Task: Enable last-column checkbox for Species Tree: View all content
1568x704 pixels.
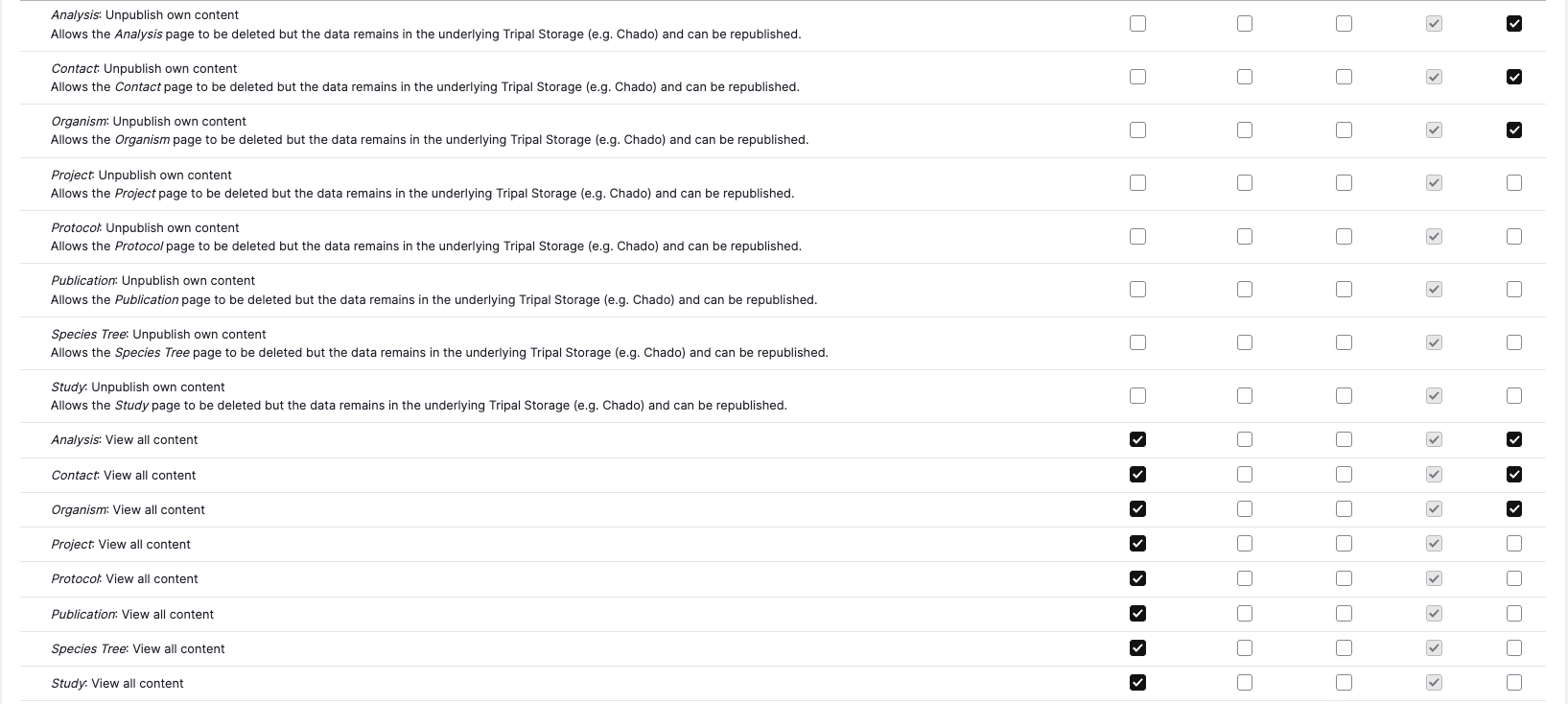Action: click(1513, 647)
